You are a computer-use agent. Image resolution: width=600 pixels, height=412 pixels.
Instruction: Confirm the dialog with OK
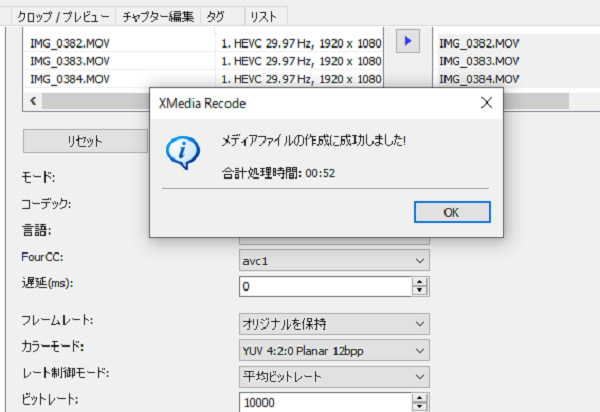coord(452,212)
